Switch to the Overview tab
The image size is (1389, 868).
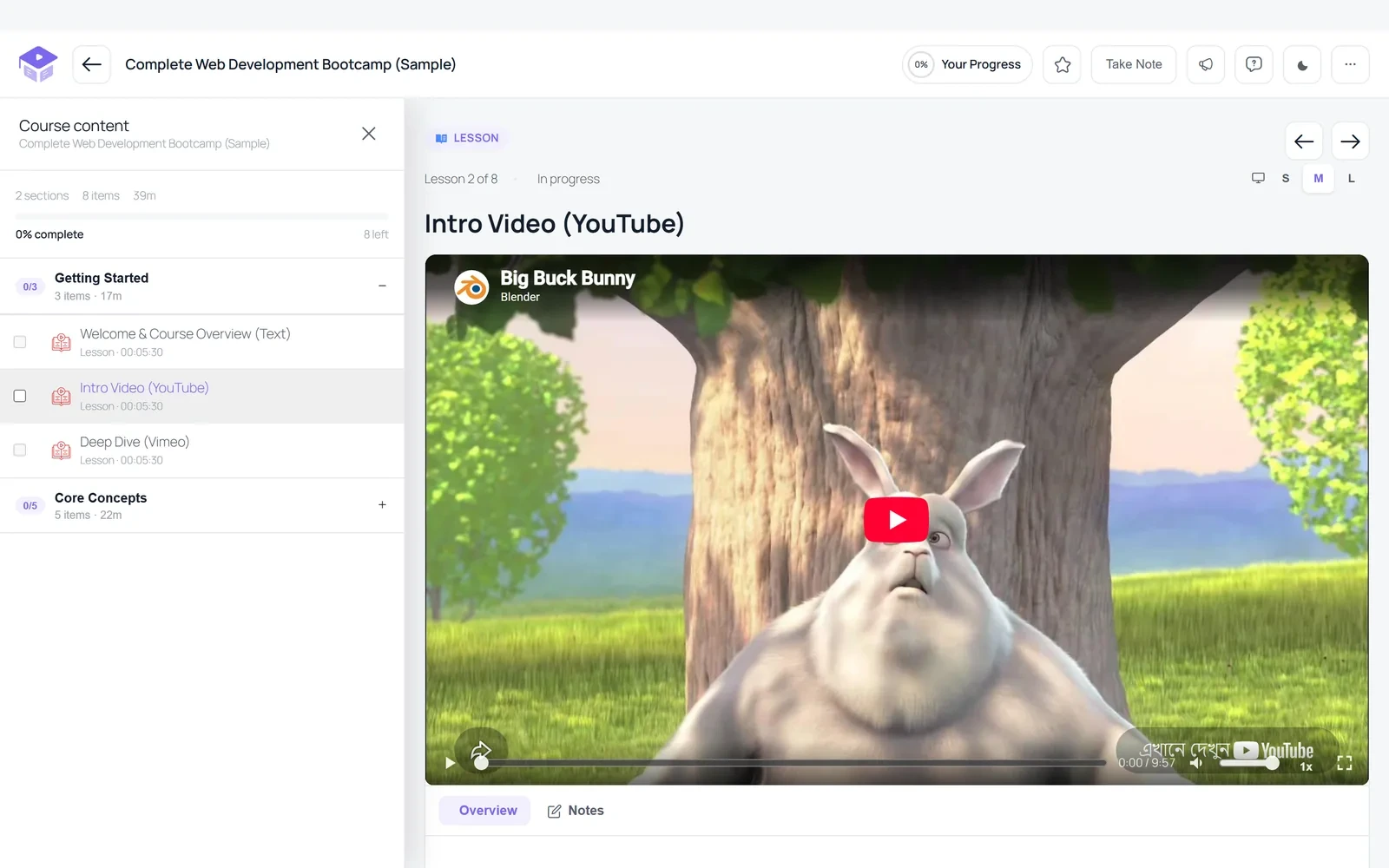tap(484, 811)
